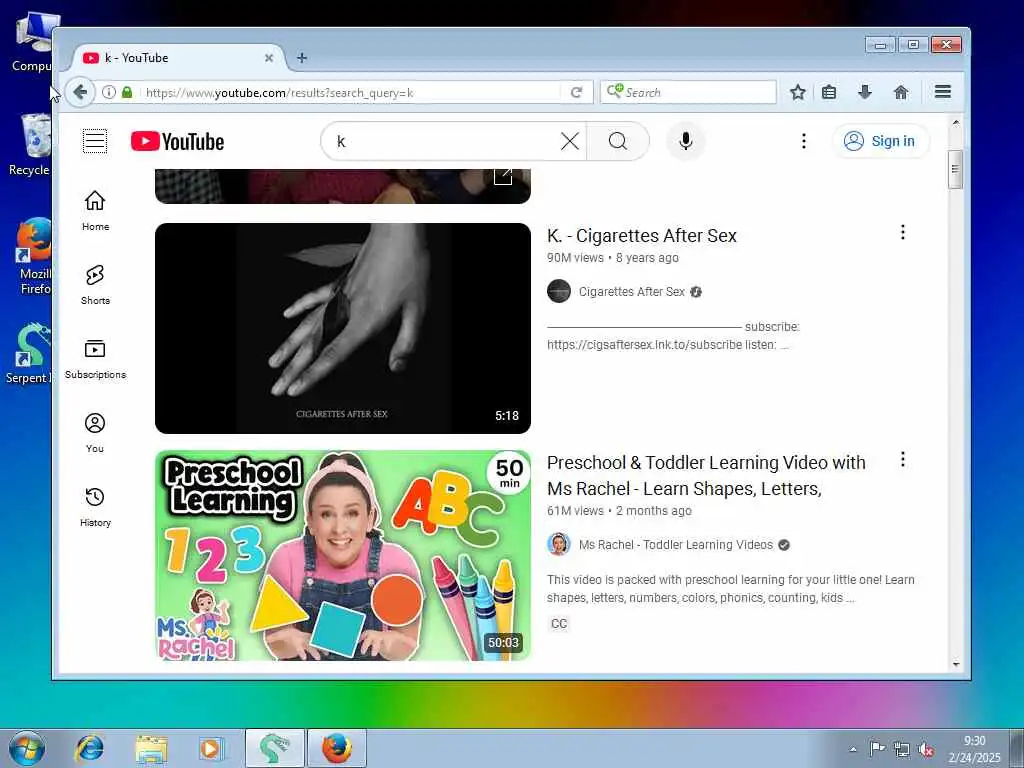
Task: Click the open-in-new icon on top thumbnail
Action: pyautogui.click(x=503, y=176)
